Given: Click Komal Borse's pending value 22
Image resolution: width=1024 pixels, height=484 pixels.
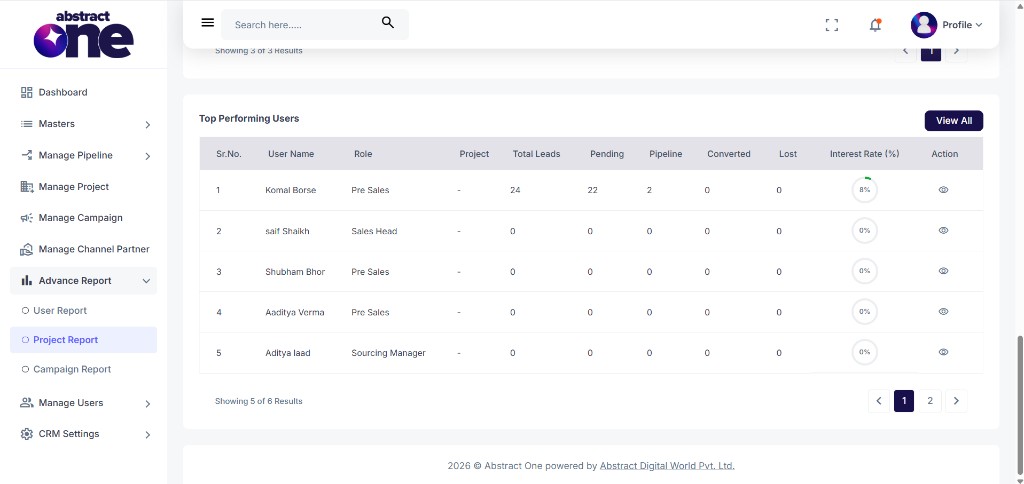Looking at the screenshot, I should coord(592,191).
